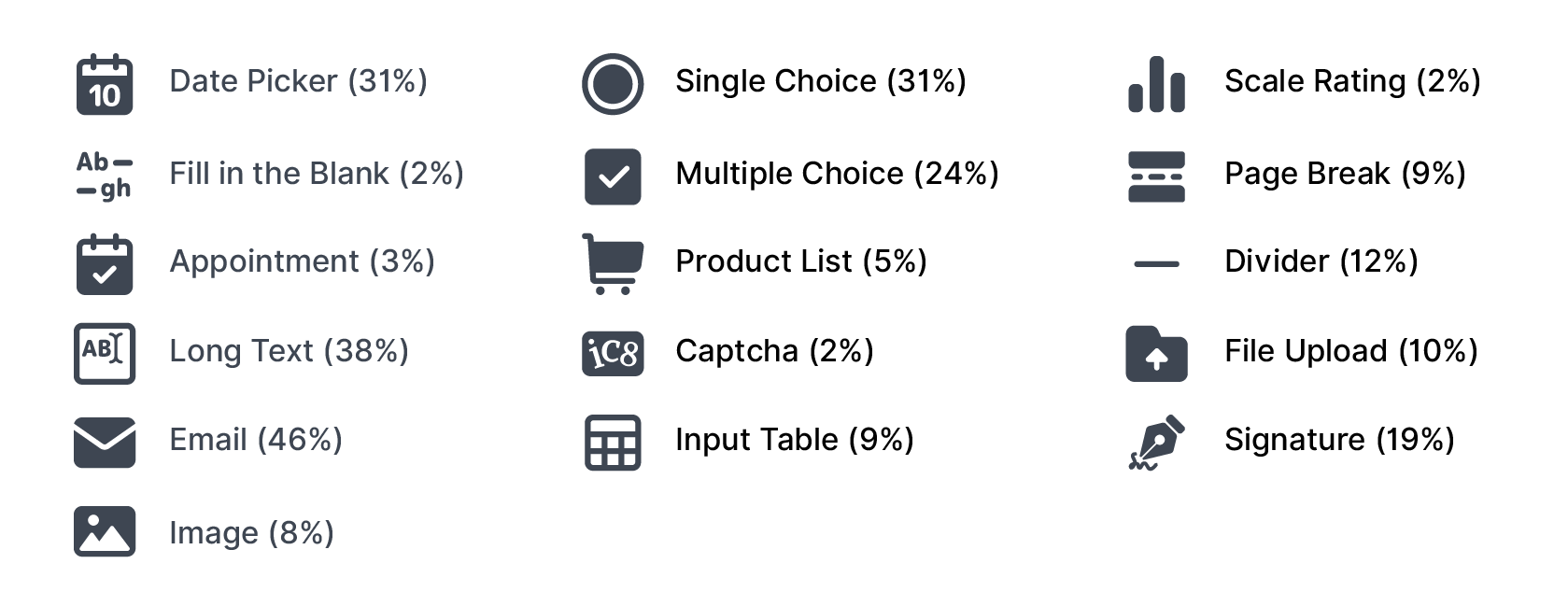
Task: Select the Fill in the Blank icon
Action: coord(104,175)
